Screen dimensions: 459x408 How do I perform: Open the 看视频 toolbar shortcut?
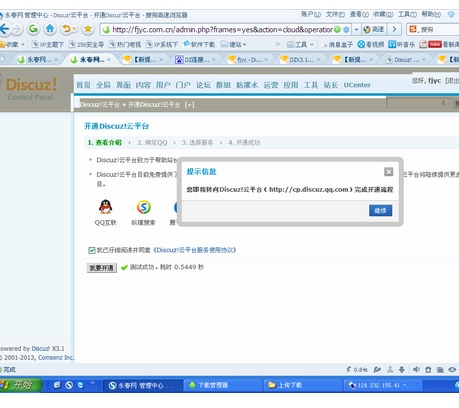371,44
